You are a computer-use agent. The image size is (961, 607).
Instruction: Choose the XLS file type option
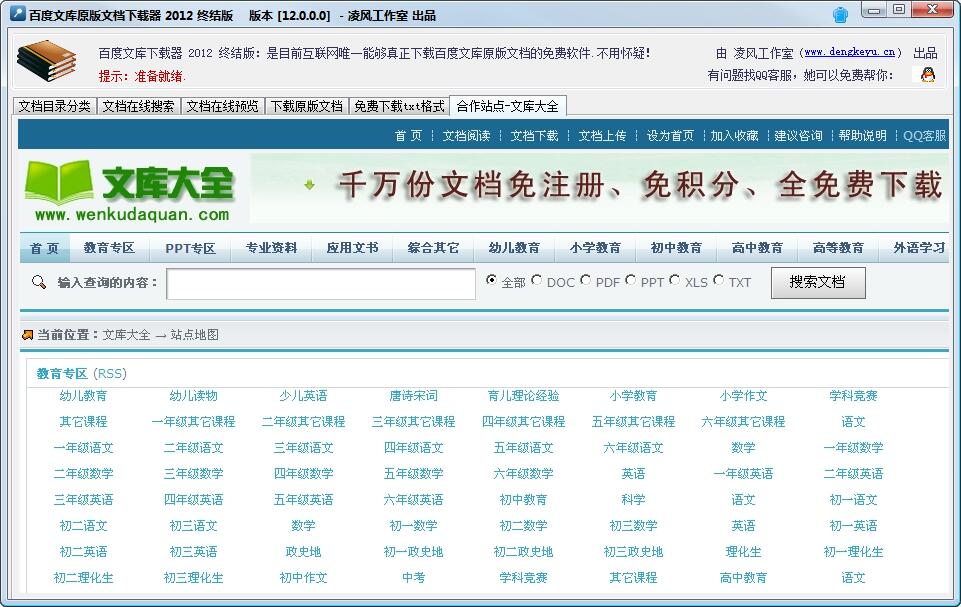coord(675,281)
